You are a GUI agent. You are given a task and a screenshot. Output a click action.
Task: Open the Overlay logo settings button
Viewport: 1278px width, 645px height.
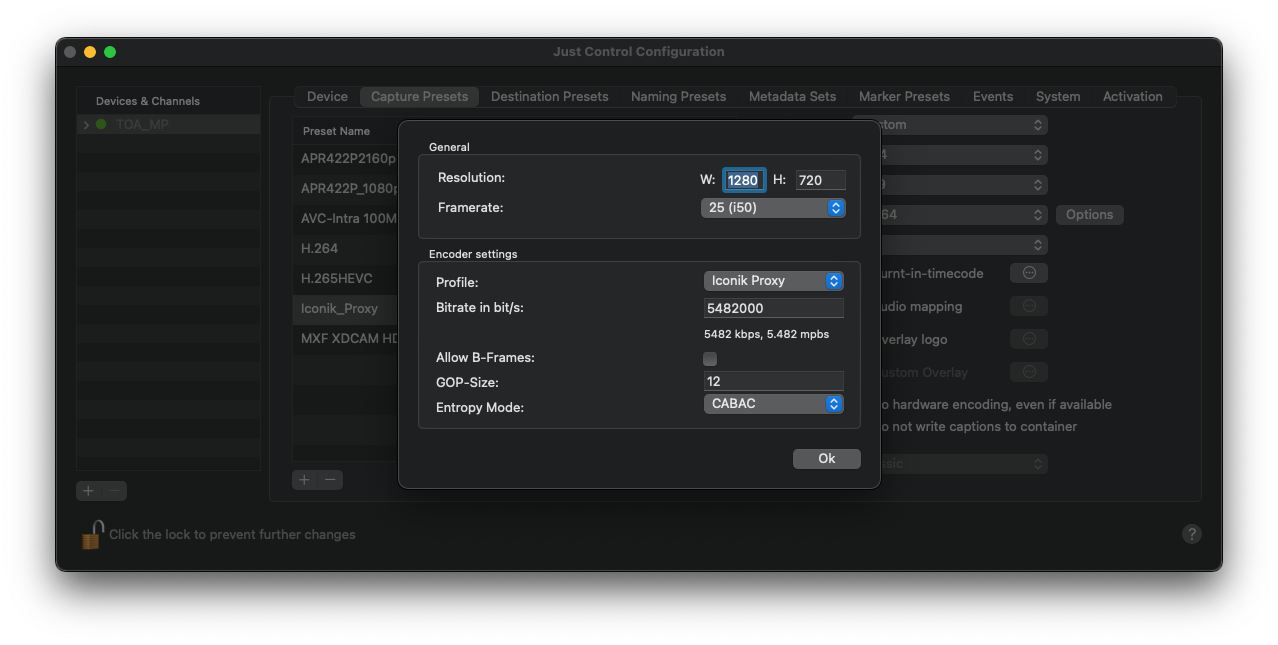tap(1029, 339)
